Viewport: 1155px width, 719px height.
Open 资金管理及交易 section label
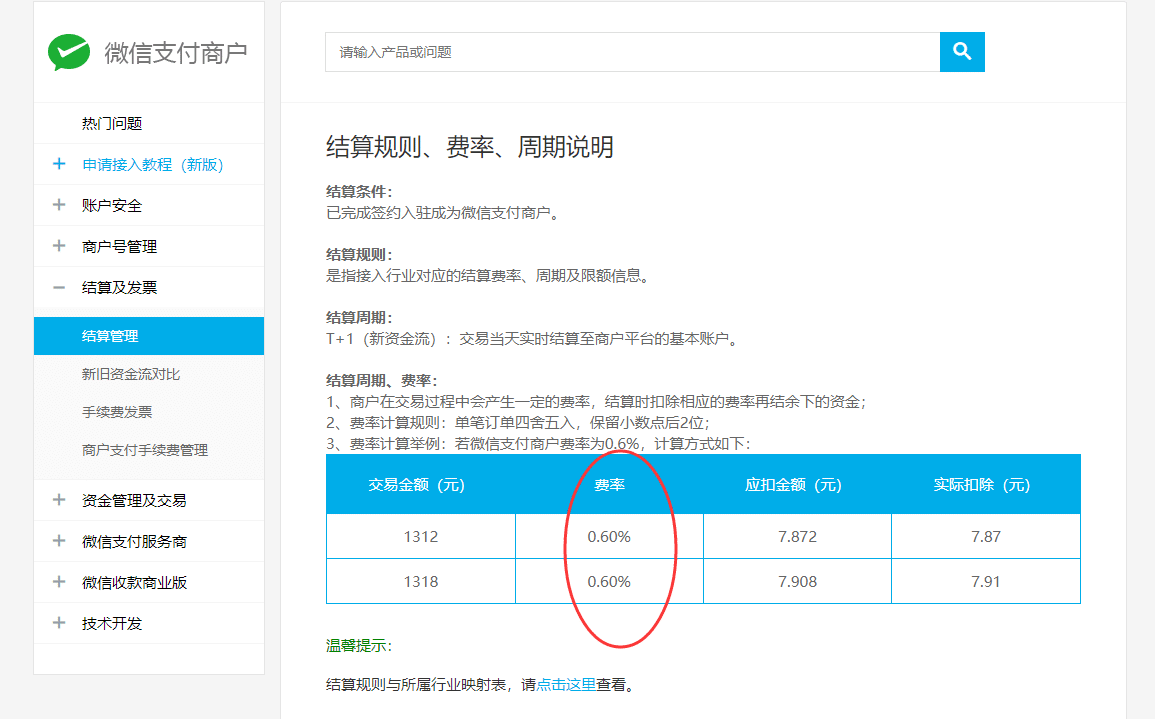(134, 501)
